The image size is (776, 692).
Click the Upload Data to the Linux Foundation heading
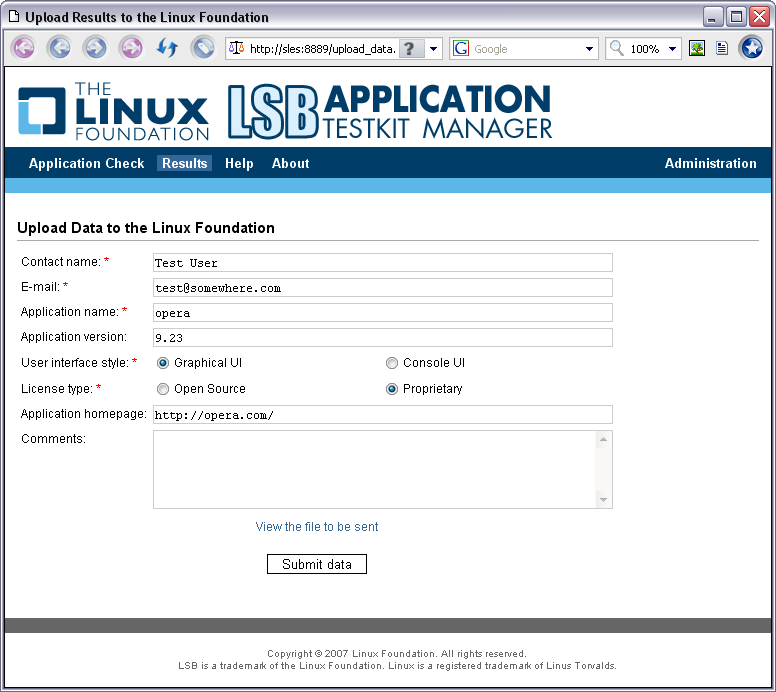click(x=146, y=228)
